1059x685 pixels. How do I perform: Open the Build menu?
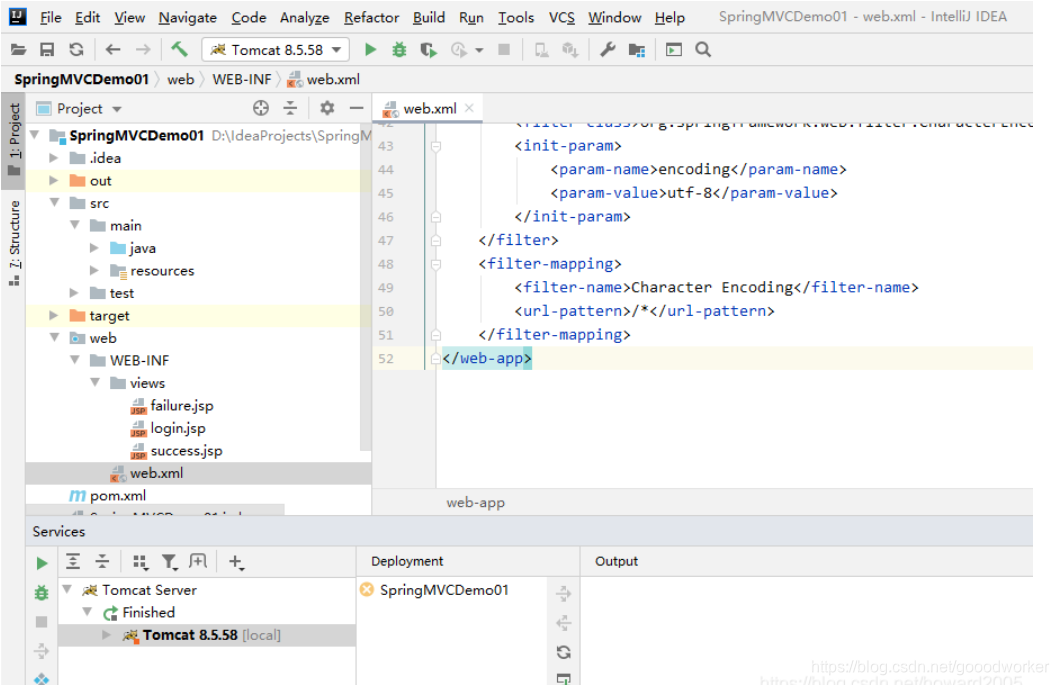click(x=429, y=17)
